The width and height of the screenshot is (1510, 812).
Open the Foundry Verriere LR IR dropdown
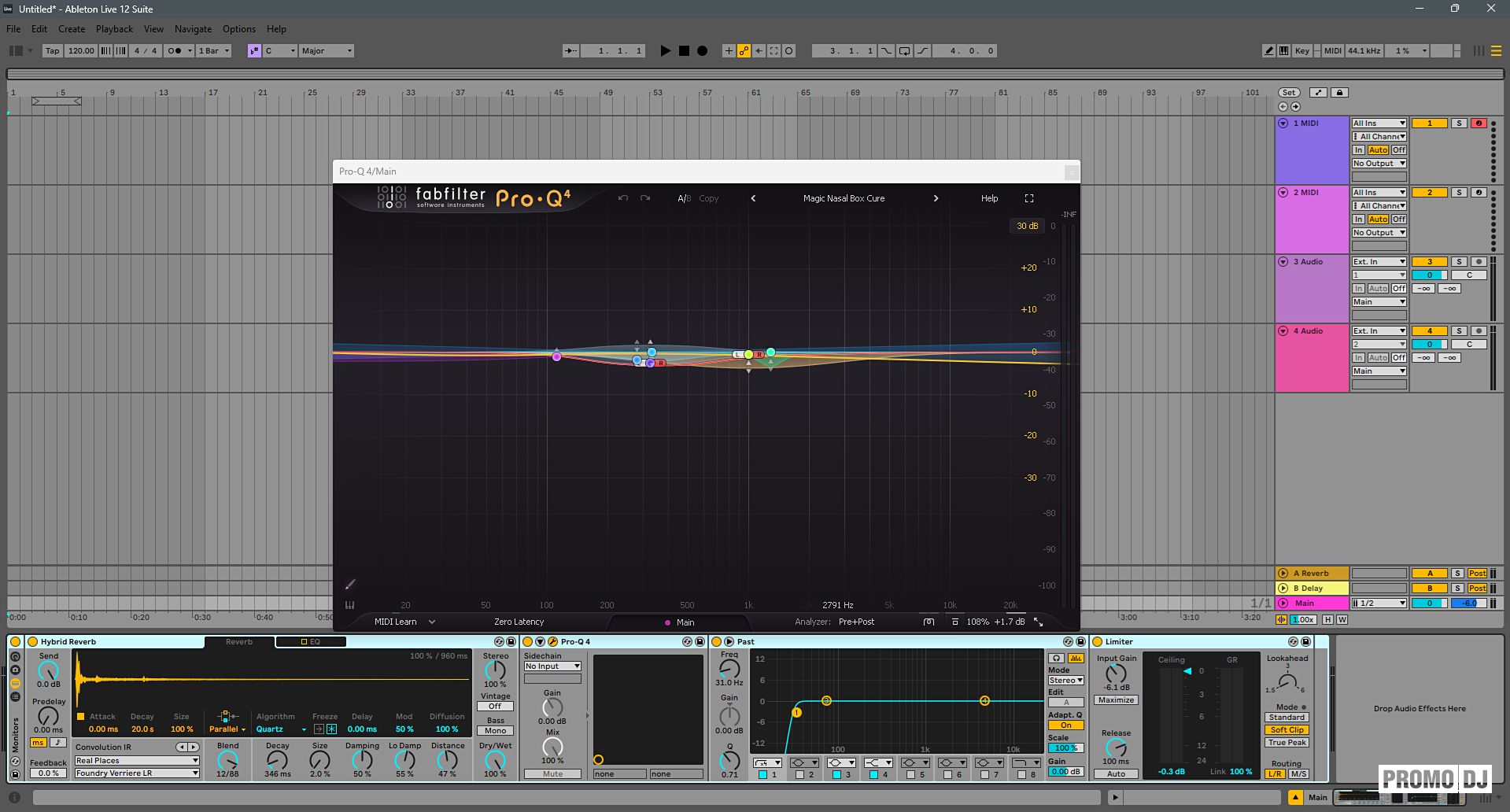point(137,773)
